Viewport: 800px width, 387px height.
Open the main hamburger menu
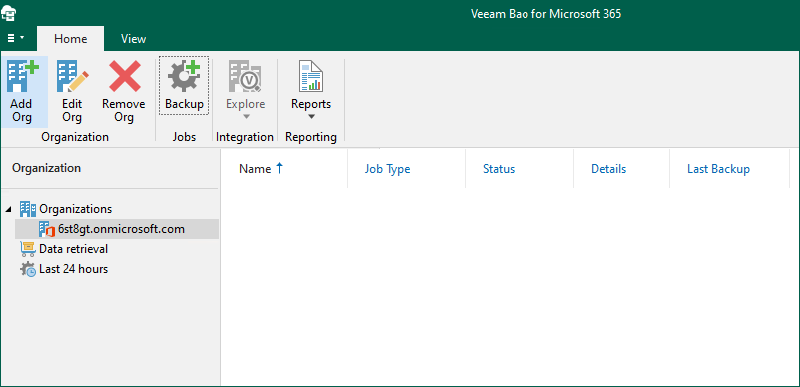[x=16, y=38]
